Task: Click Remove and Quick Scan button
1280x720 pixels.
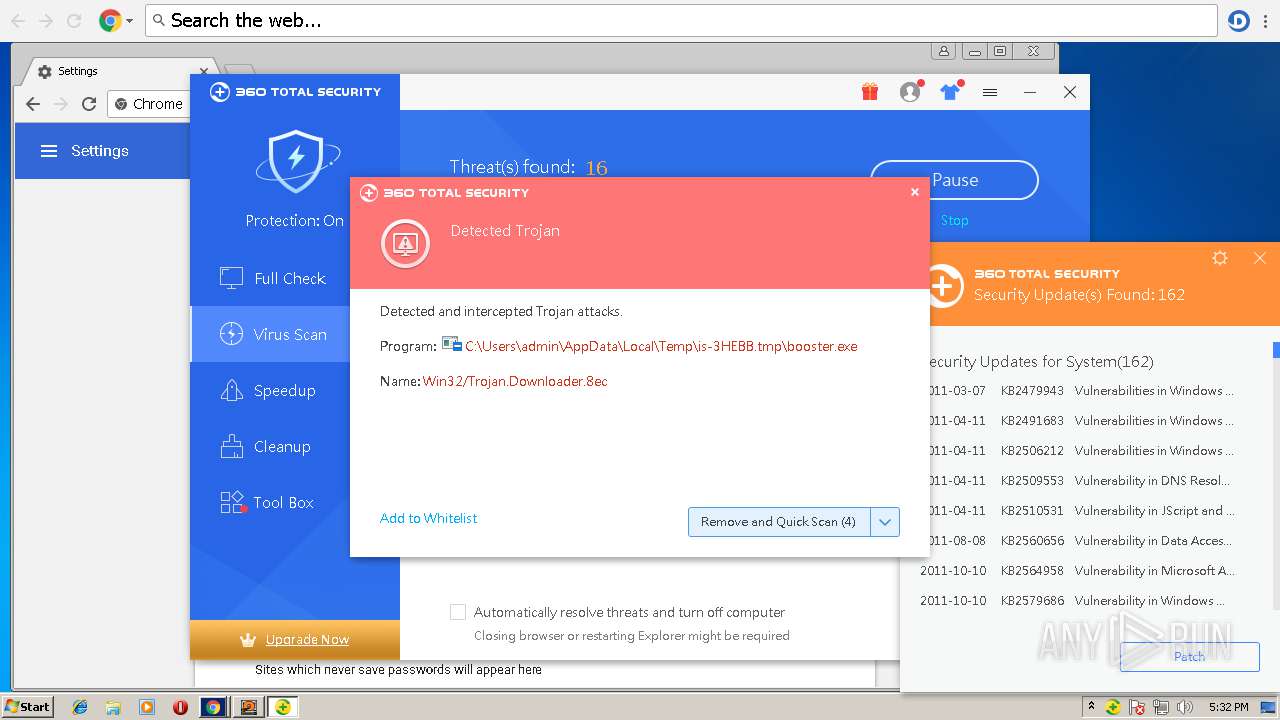Action: pyautogui.click(x=779, y=522)
